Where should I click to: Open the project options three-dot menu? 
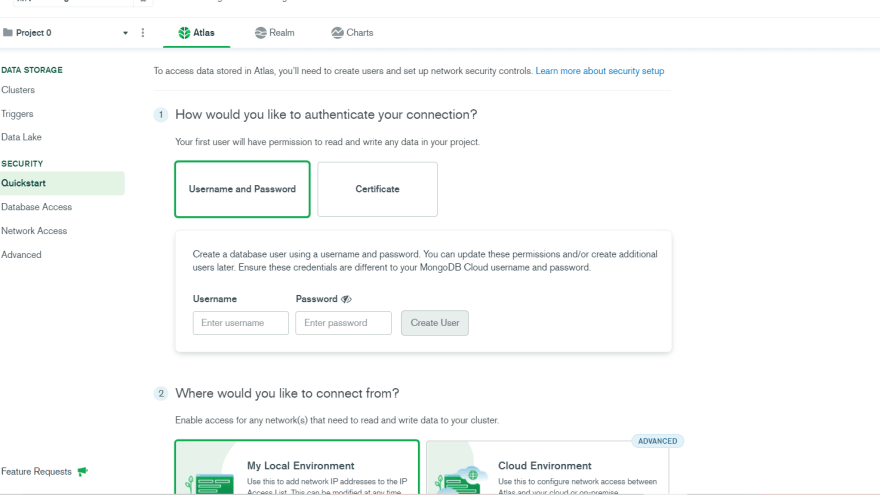point(143,33)
